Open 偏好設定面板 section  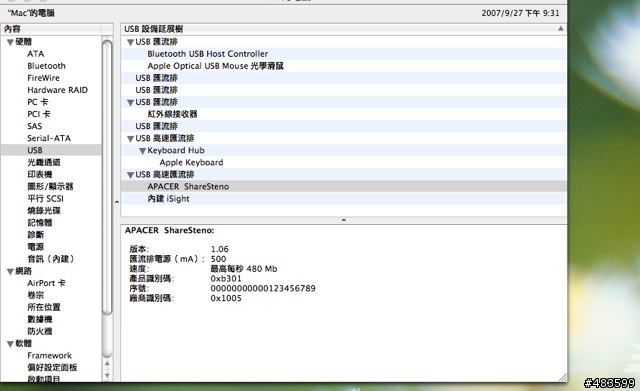click(x=52, y=367)
